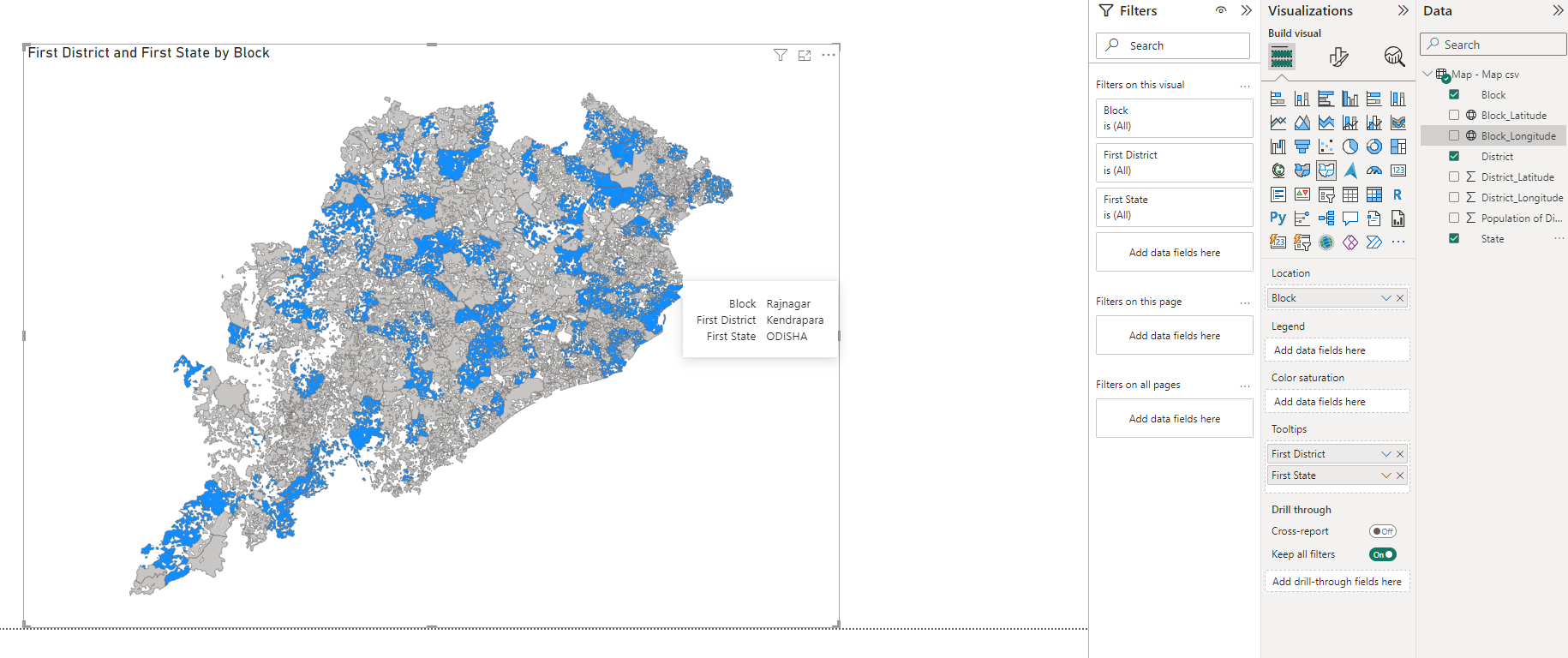Select the Scatter chart visual
The height and width of the screenshot is (658, 1568).
(x=1326, y=147)
